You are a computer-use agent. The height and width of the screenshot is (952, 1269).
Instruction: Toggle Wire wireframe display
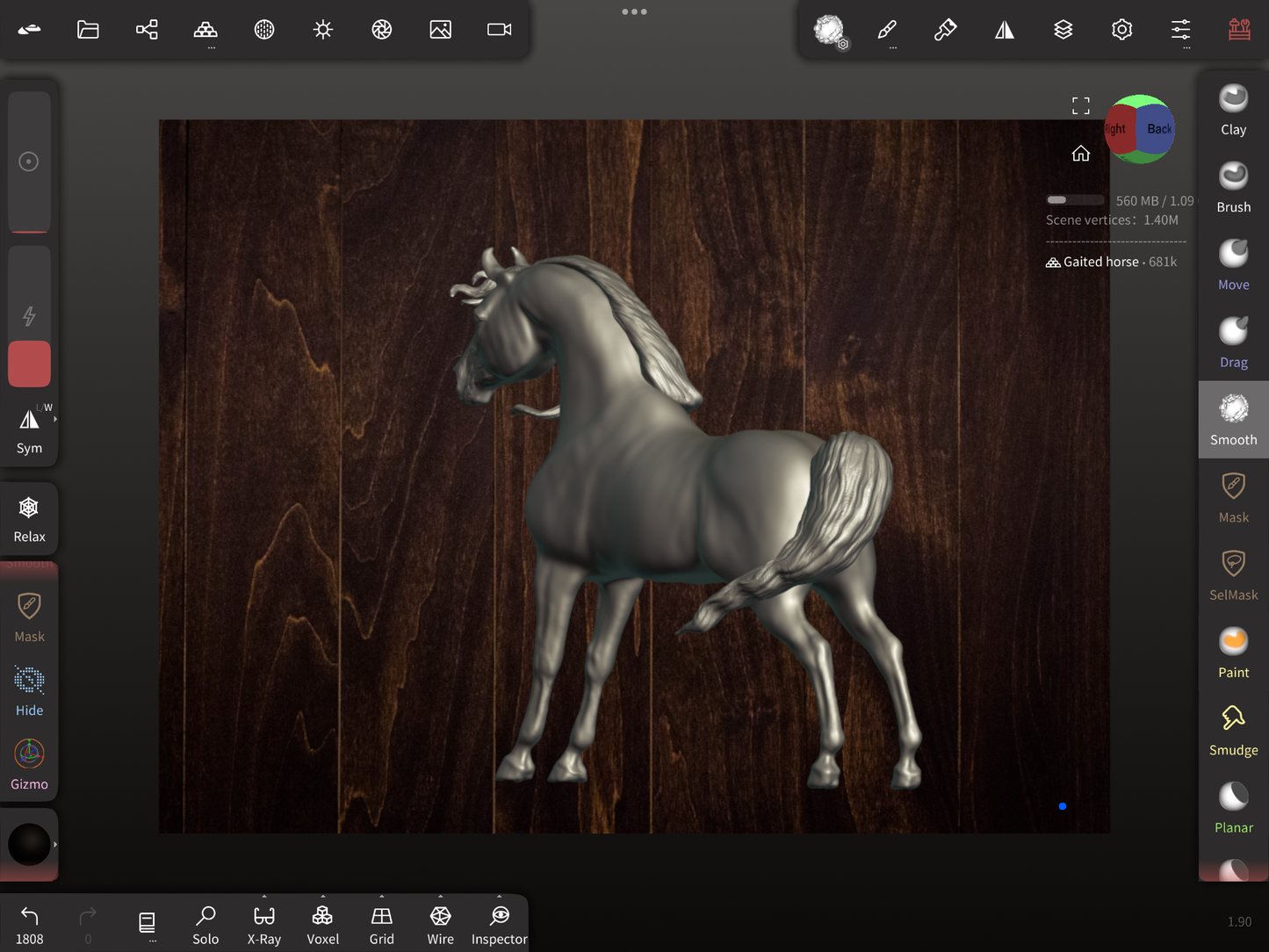[x=440, y=925]
